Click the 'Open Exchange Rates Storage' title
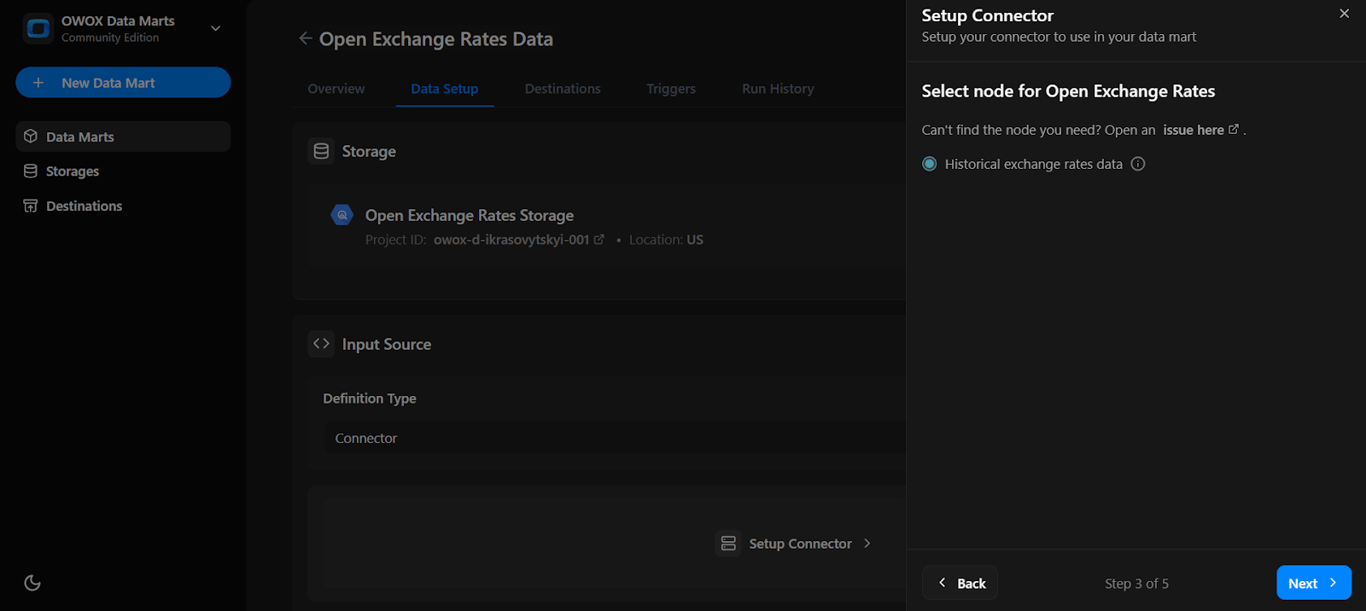The height and width of the screenshot is (611, 1366). tap(469, 215)
